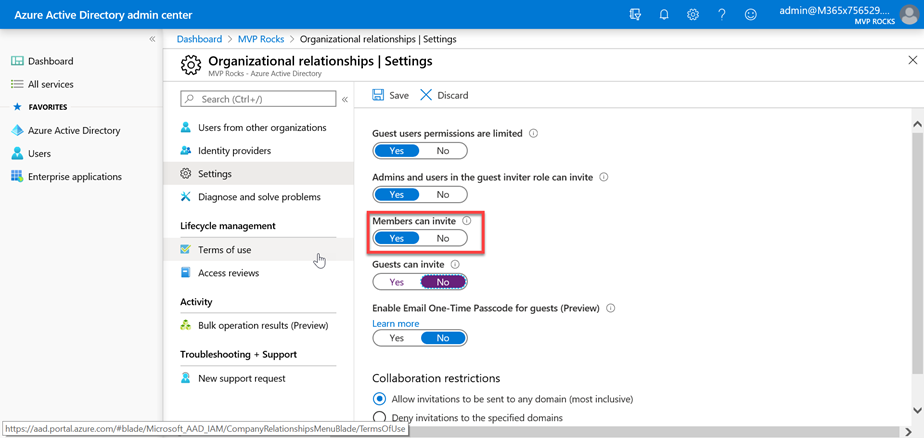The height and width of the screenshot is (438, 924).
Task: Close the Organizational relationships blade
Action: (x=912, y=60)
